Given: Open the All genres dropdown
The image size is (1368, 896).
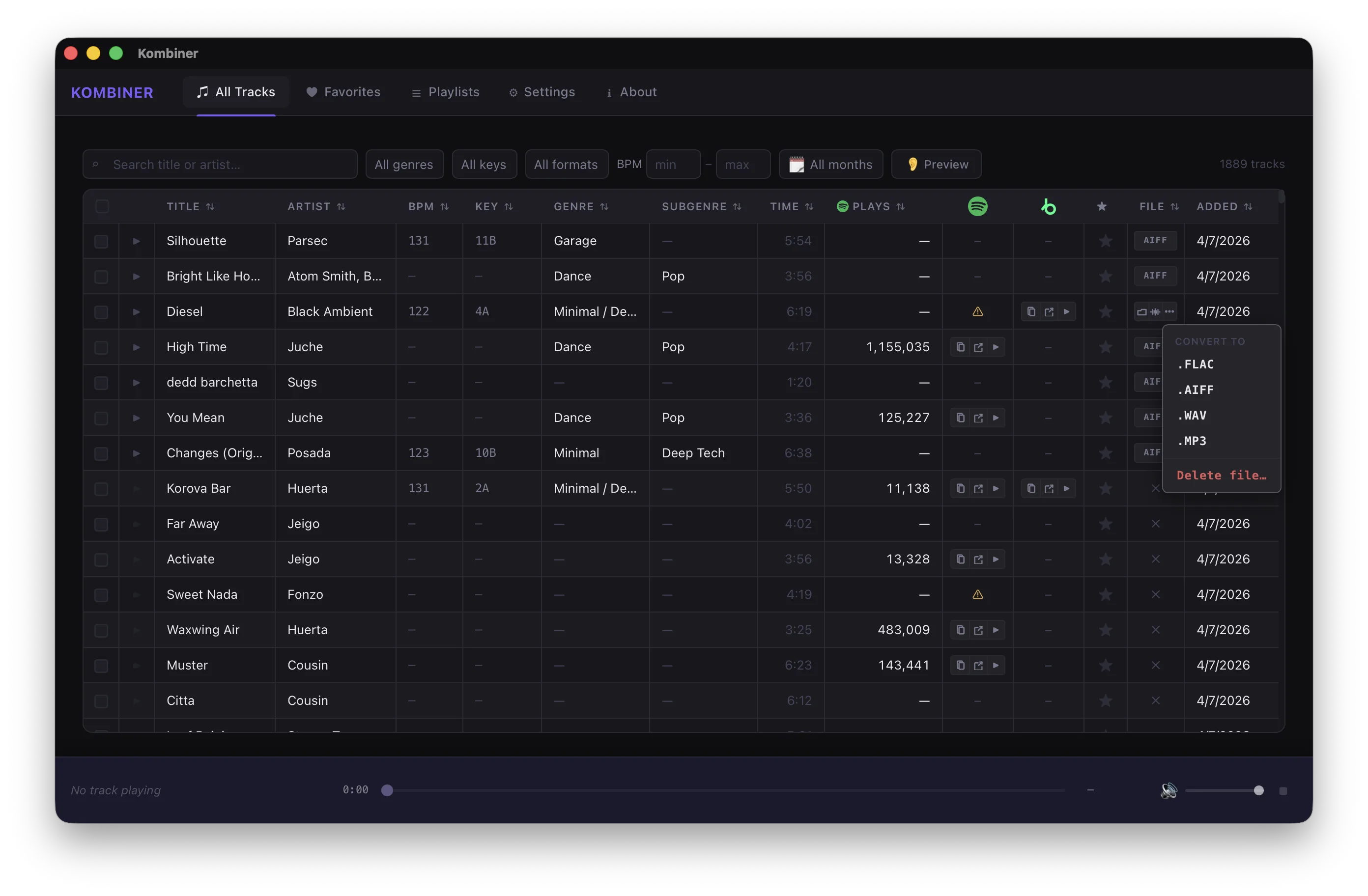Looking at the screenshot, I should click(404, 165).
